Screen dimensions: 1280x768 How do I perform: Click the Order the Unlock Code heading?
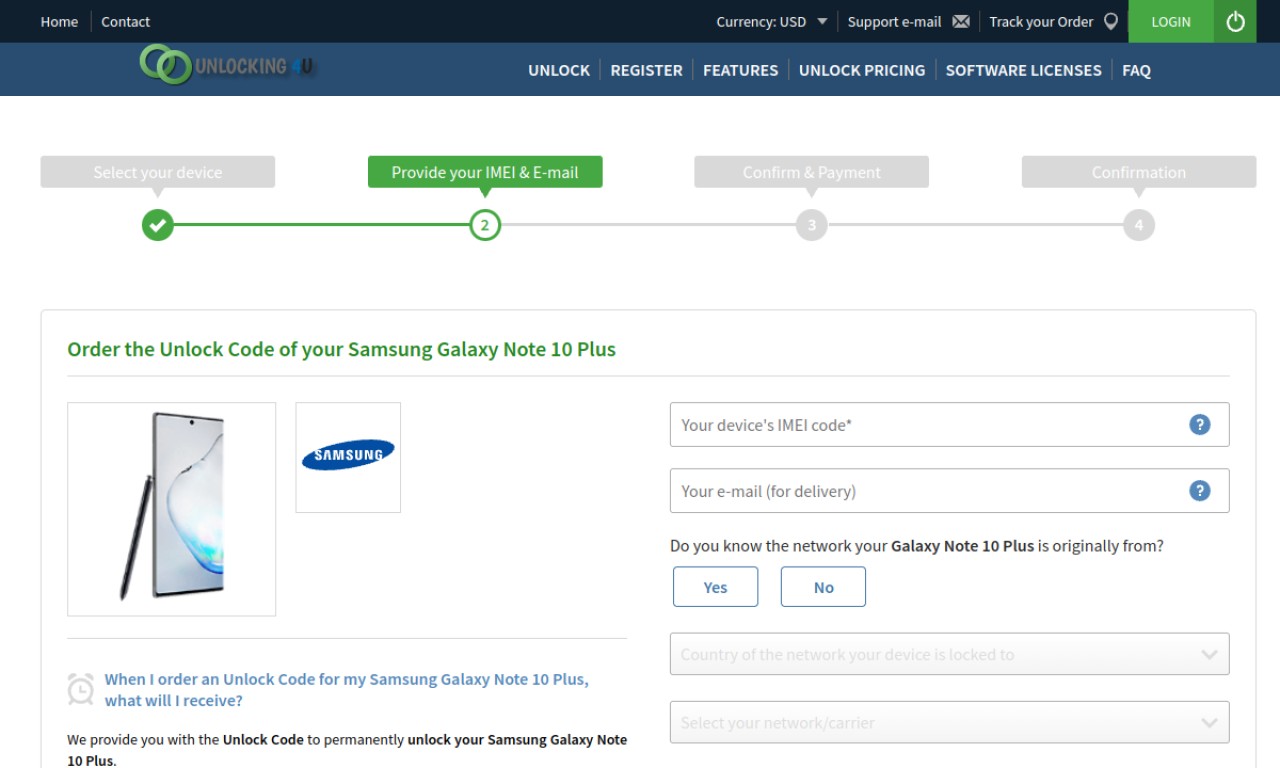point(341,349)
